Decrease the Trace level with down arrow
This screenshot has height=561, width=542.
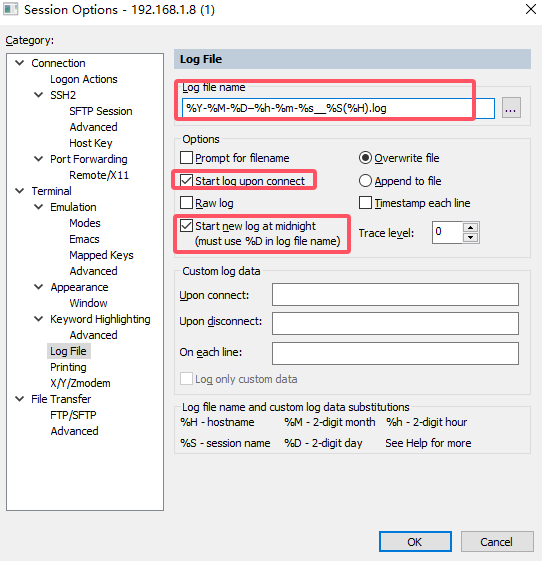coord(470,238)
